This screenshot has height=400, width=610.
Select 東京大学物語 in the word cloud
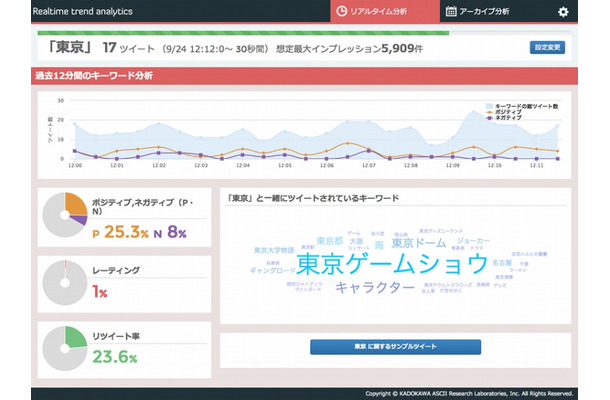pyautogui.click(x=274, y=250)
